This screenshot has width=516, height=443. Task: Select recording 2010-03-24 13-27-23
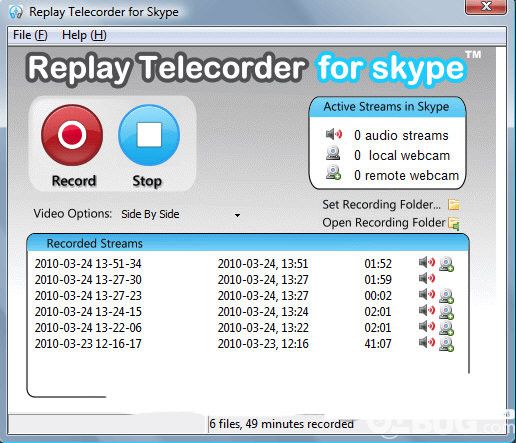point(88,296)
